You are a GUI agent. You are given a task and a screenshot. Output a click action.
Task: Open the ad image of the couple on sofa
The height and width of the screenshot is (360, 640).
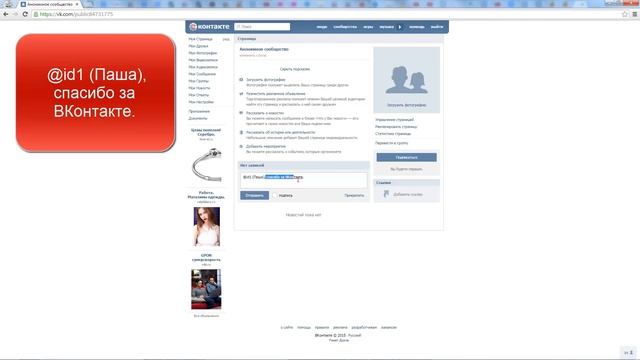207,289
